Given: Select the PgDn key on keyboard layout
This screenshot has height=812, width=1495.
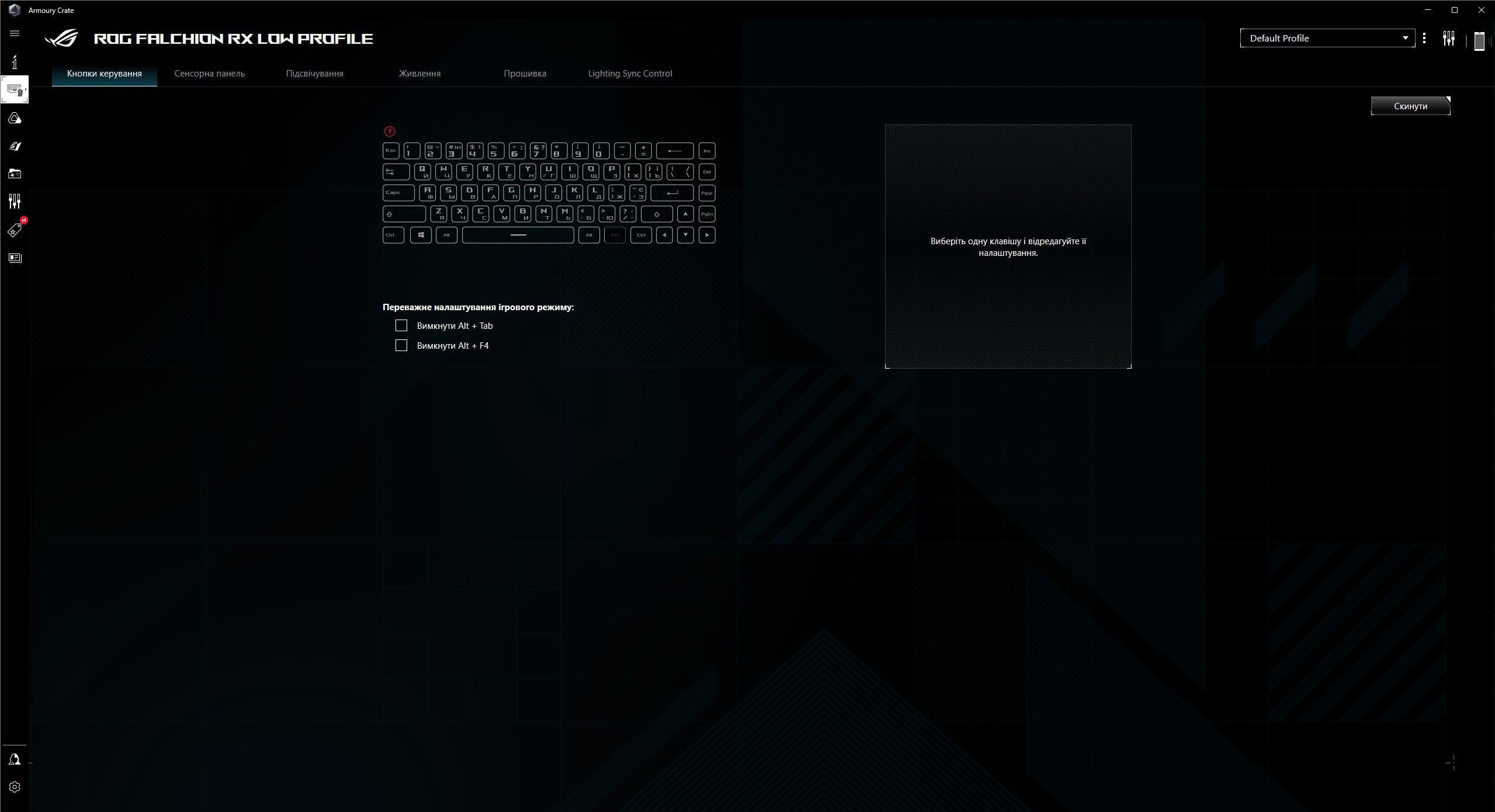Looking at the screenshot, I should point(707,214).
